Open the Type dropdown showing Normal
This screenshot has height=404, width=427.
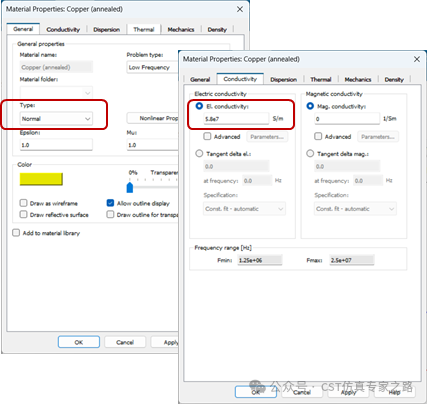pos(56,119)
